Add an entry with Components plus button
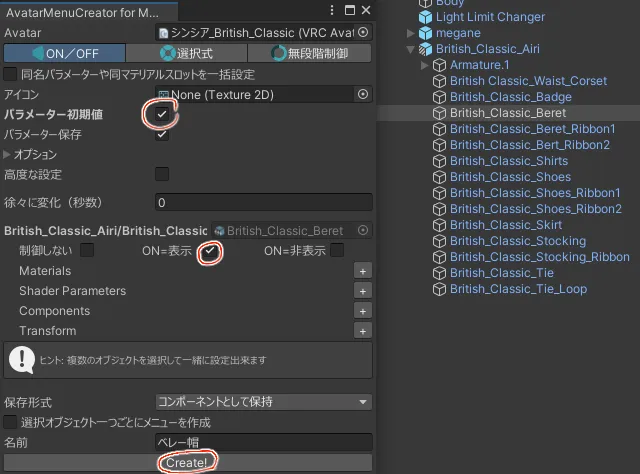 363,311
